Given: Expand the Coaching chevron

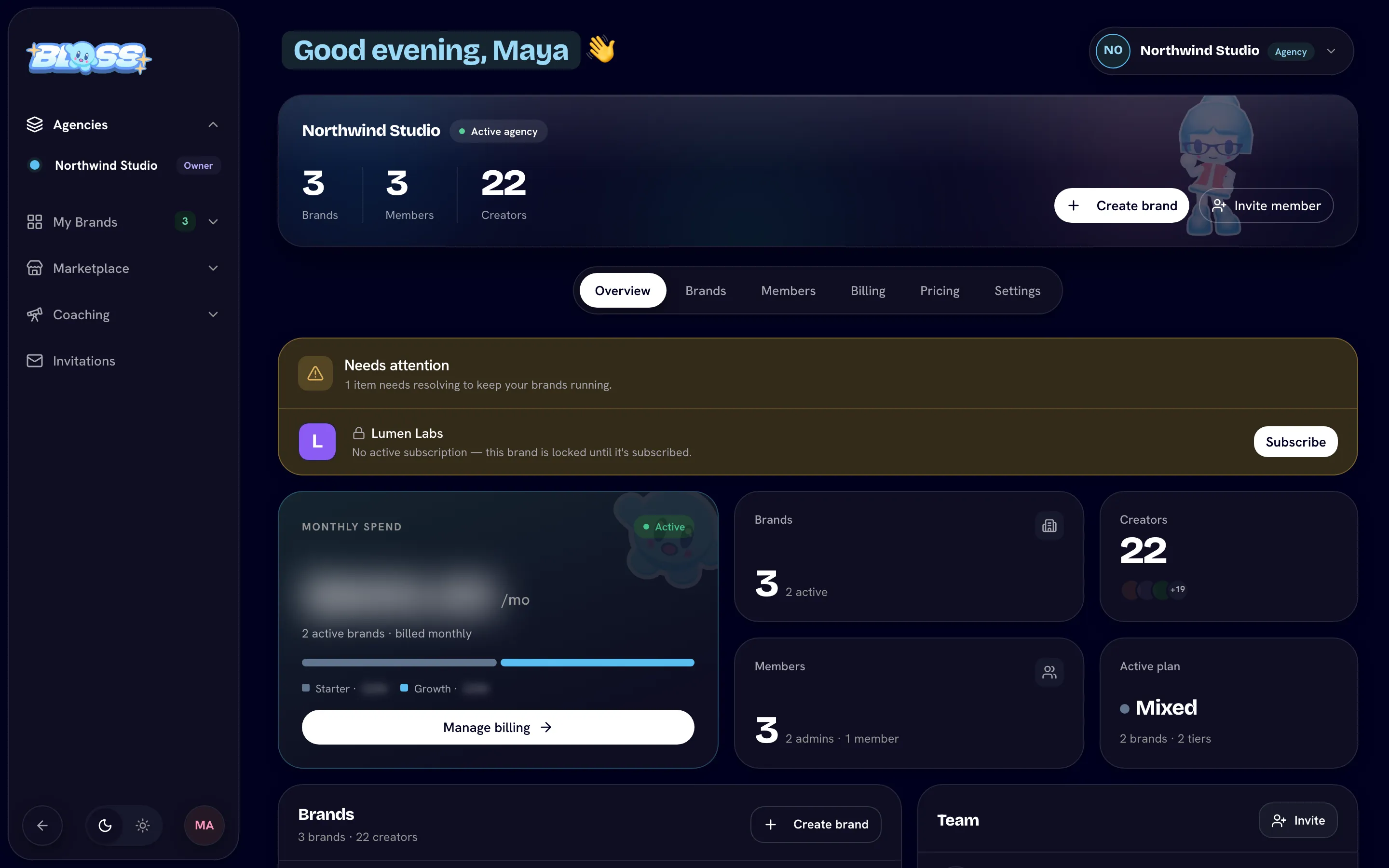Looking at the screenshot, I should coord(213,314).
